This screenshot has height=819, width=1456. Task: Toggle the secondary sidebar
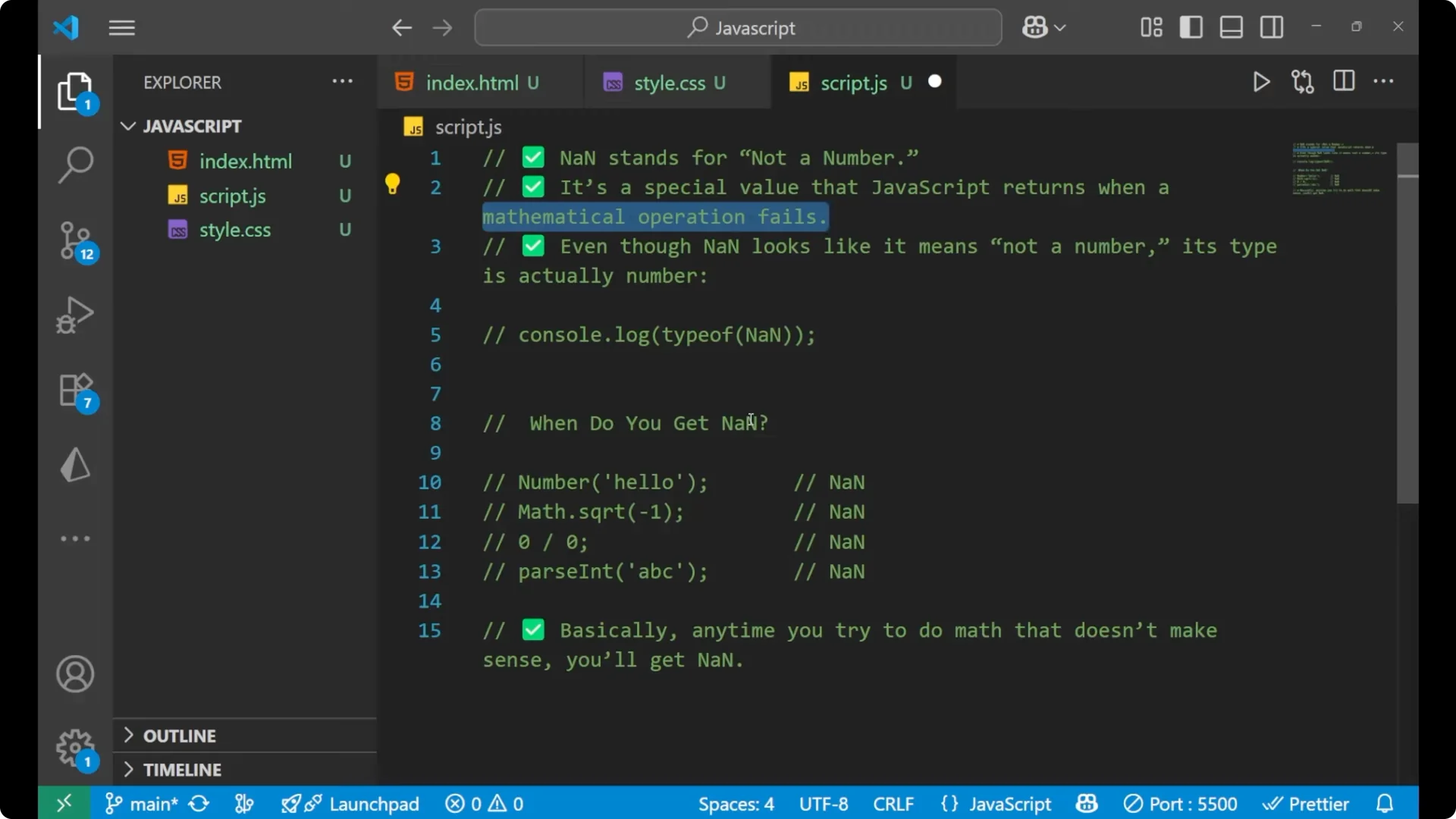(1271, 27)
